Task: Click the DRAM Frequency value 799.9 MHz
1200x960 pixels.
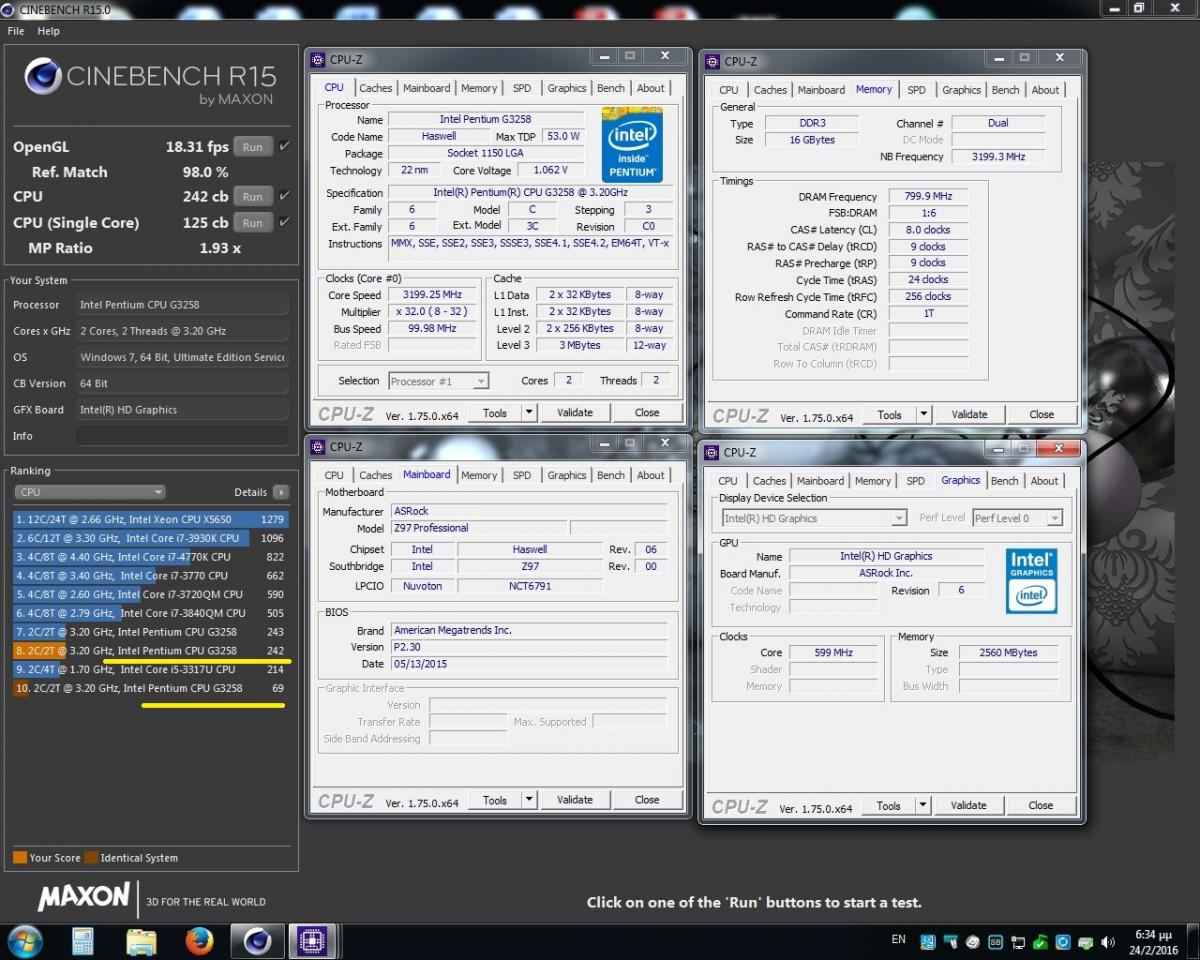Action: [928, 197]
